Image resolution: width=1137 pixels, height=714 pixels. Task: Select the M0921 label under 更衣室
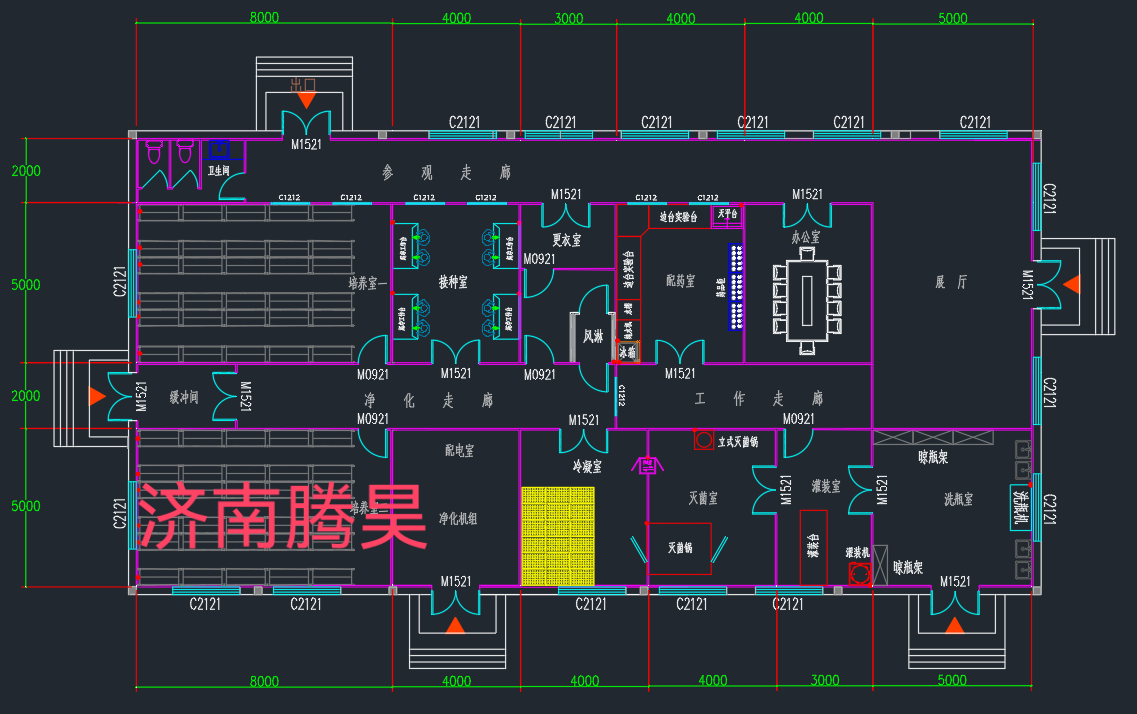[x=539, y=259]
